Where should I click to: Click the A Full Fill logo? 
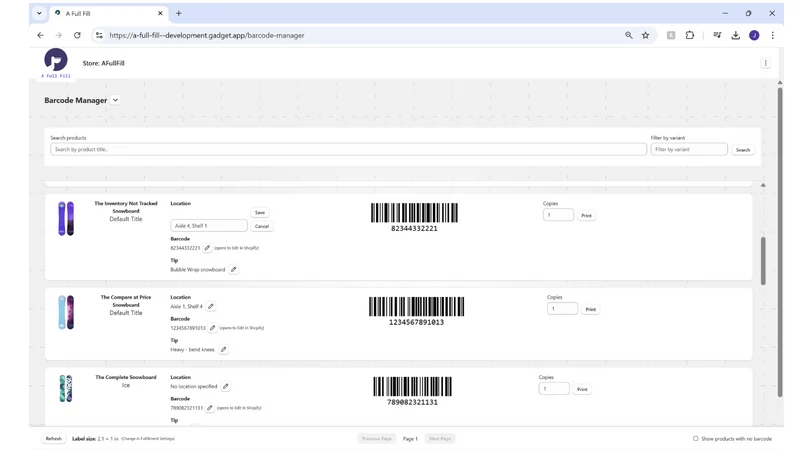pos(56,63)
